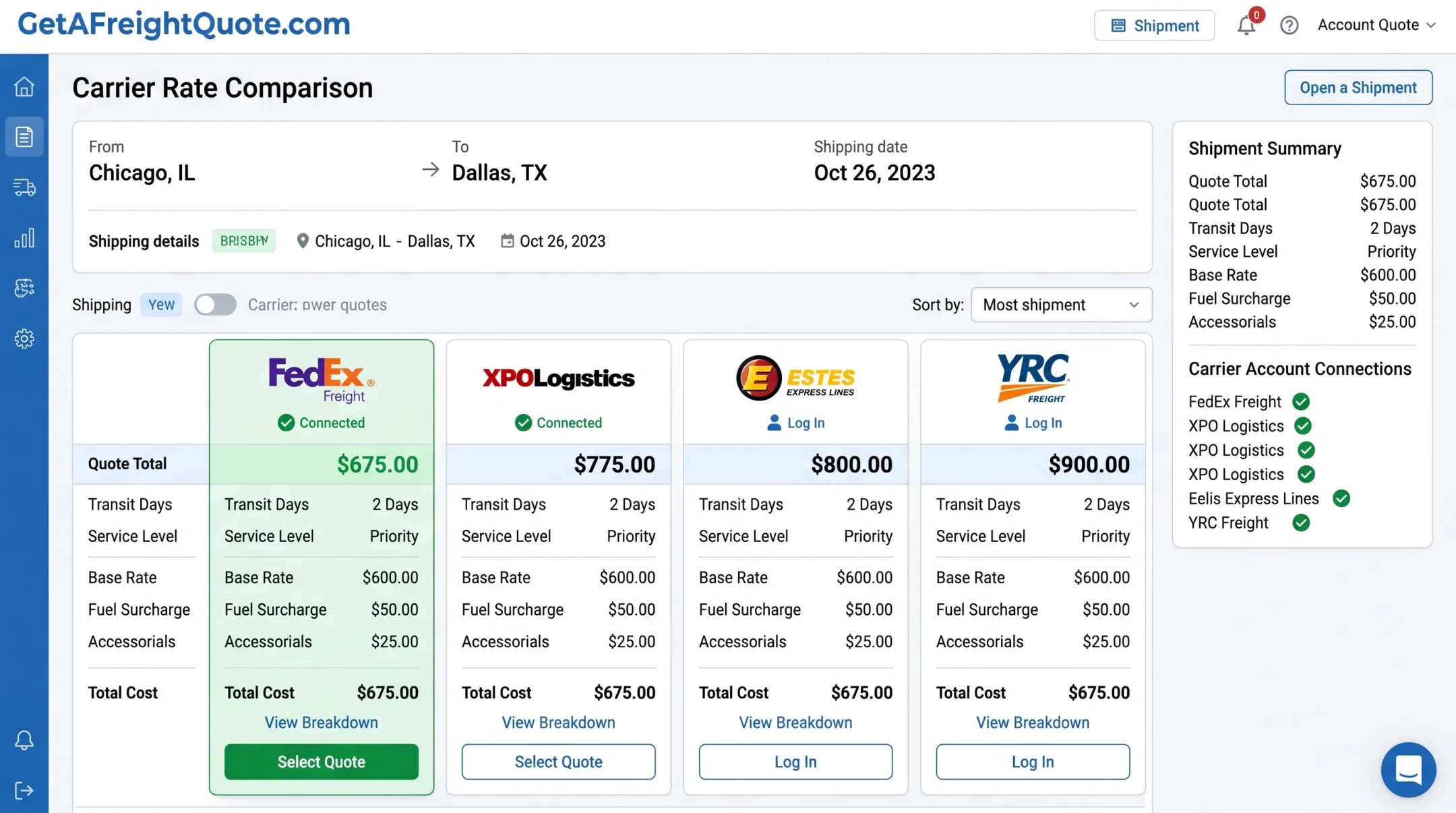Open the bar chart analytics sidebar icon
Image resolution: width=1456 pixels, height=813 pixels.
(24, 238)
